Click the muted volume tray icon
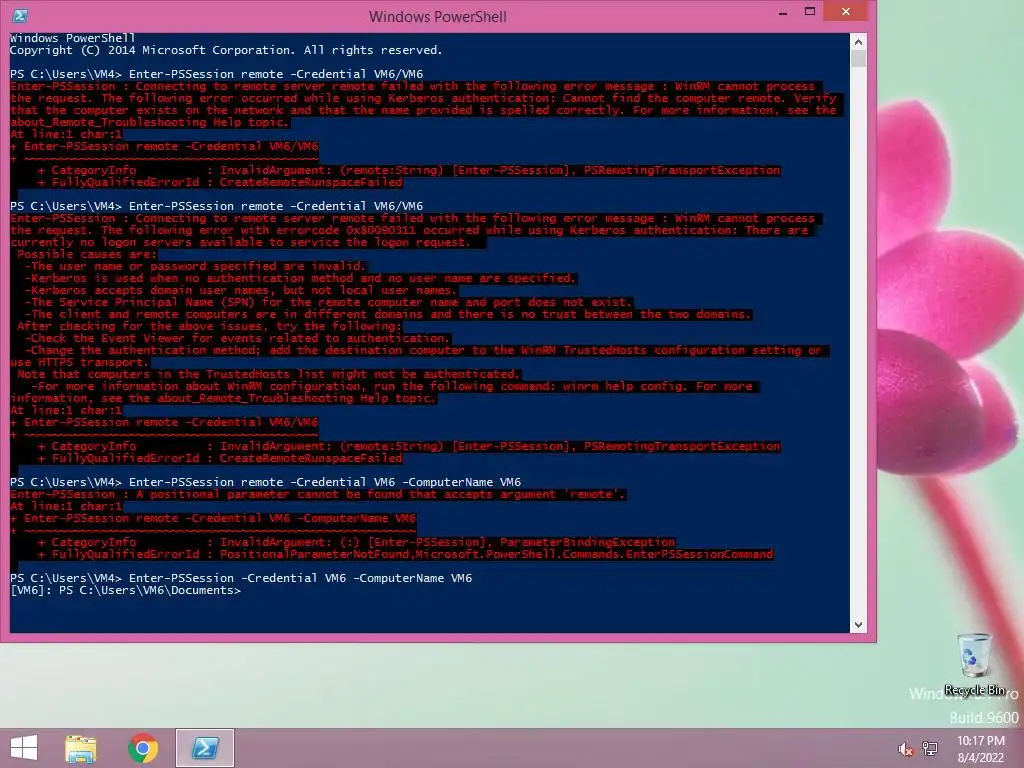This screenshot has height=768, width=1024. pyautogui.click(x=905, y=749)
